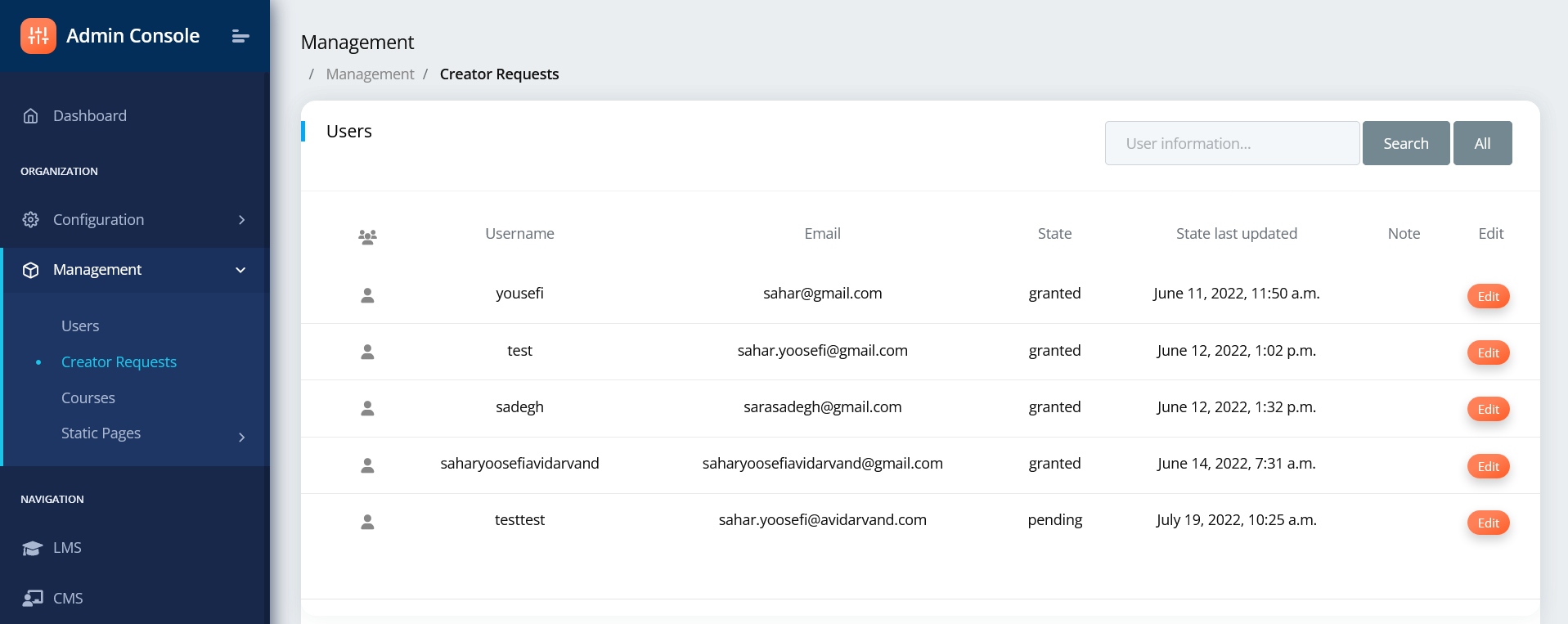1568x624 pixels.
Task: Click the Admin Console title text
Action: pos(133,36)
